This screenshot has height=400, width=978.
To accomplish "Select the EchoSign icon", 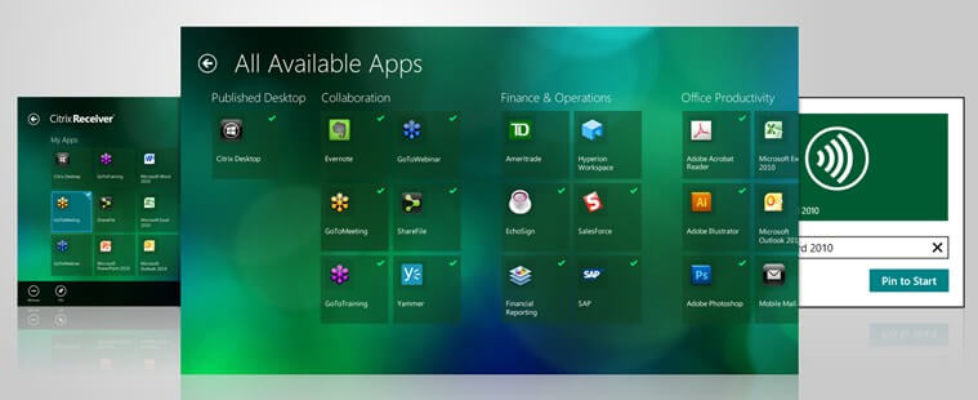I will click(520, 202).
